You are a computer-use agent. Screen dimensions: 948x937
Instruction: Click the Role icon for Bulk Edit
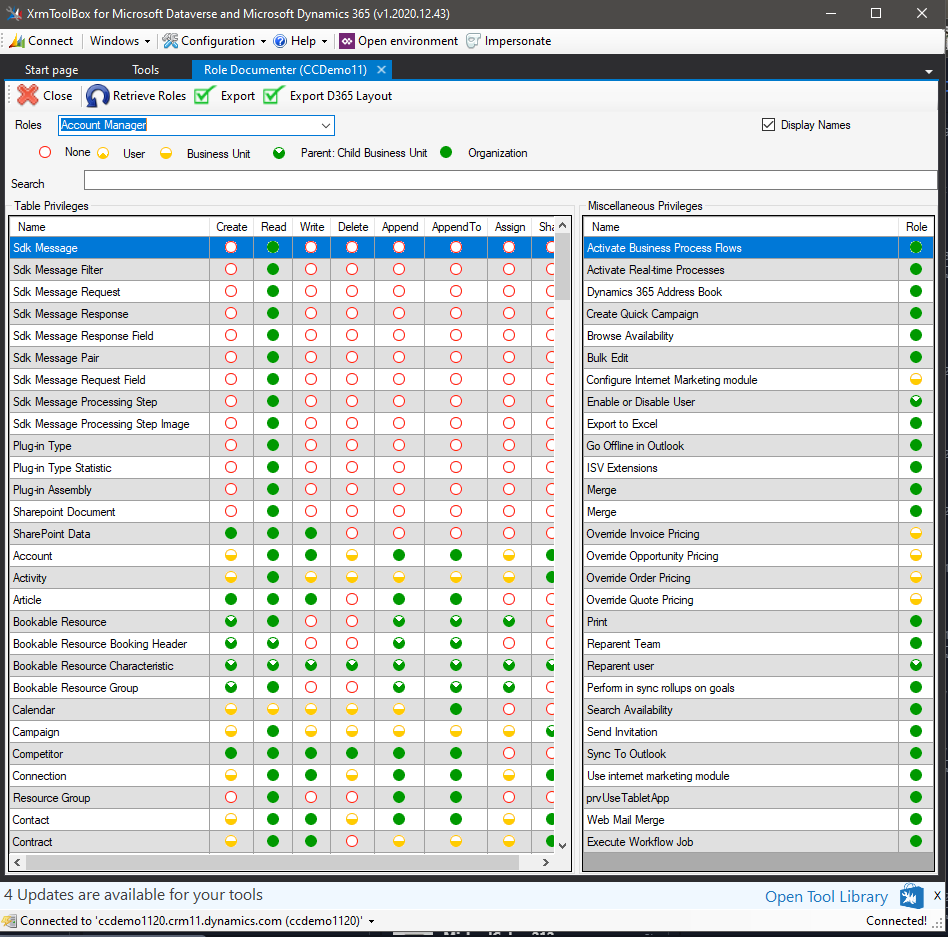click(916, 357)
